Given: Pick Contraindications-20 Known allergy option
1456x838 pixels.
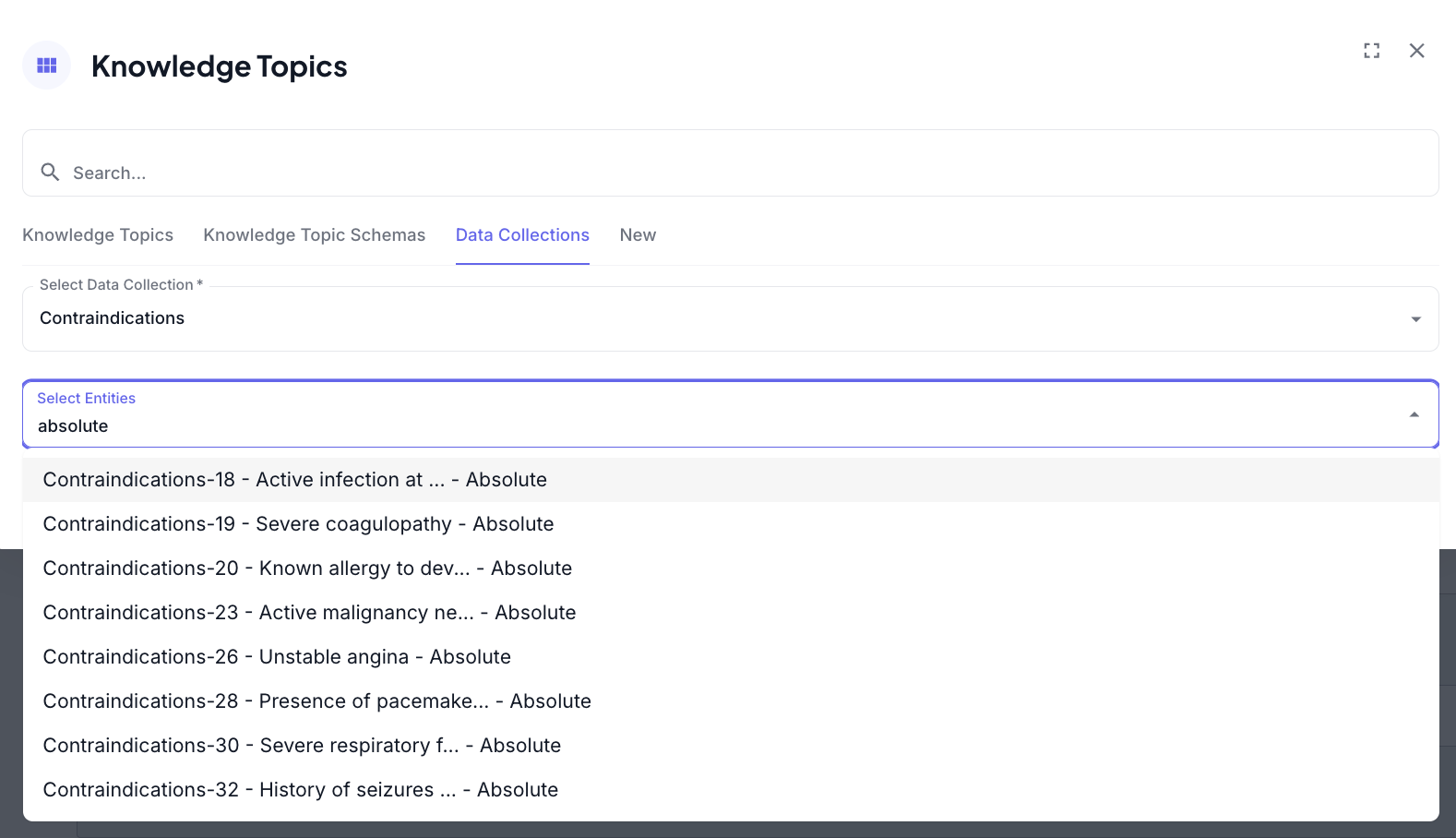Looking at the screenshot, I should [307, 569].
